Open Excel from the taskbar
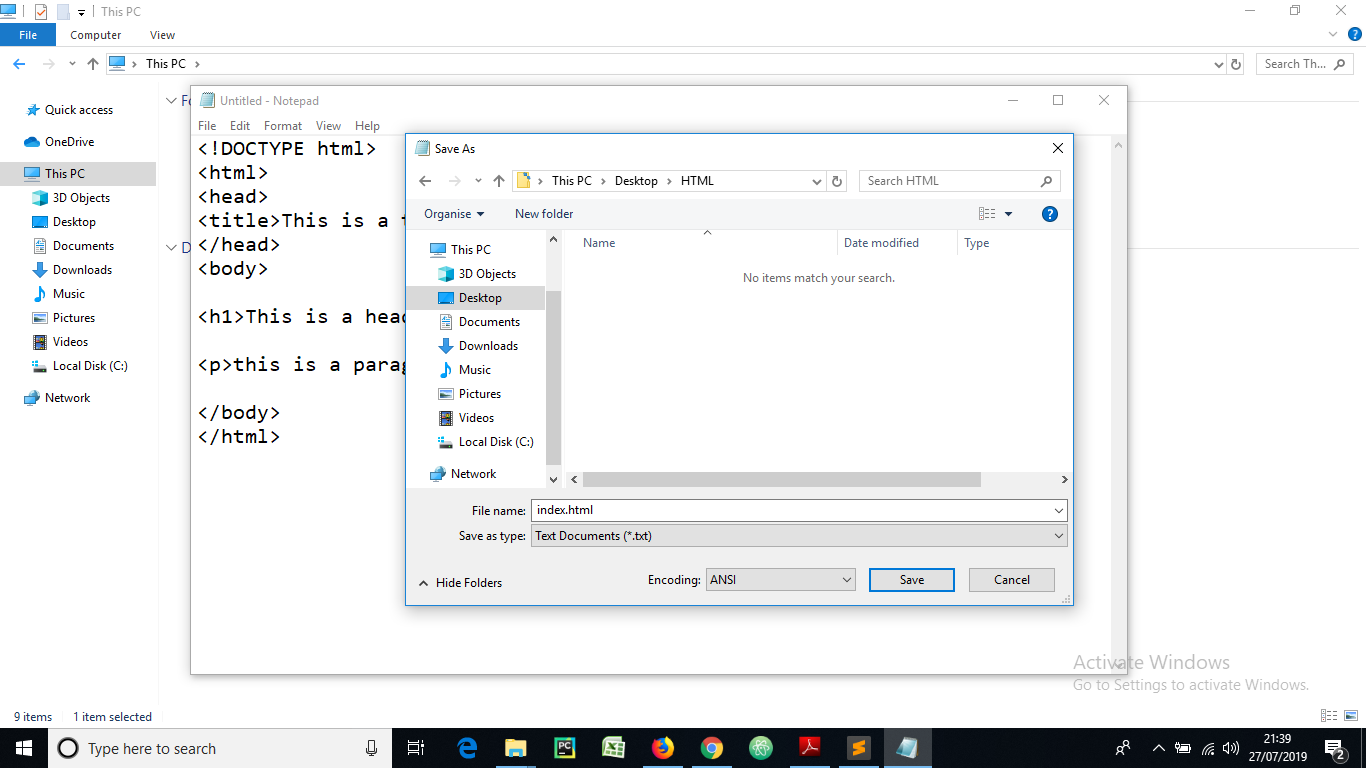 614,748
